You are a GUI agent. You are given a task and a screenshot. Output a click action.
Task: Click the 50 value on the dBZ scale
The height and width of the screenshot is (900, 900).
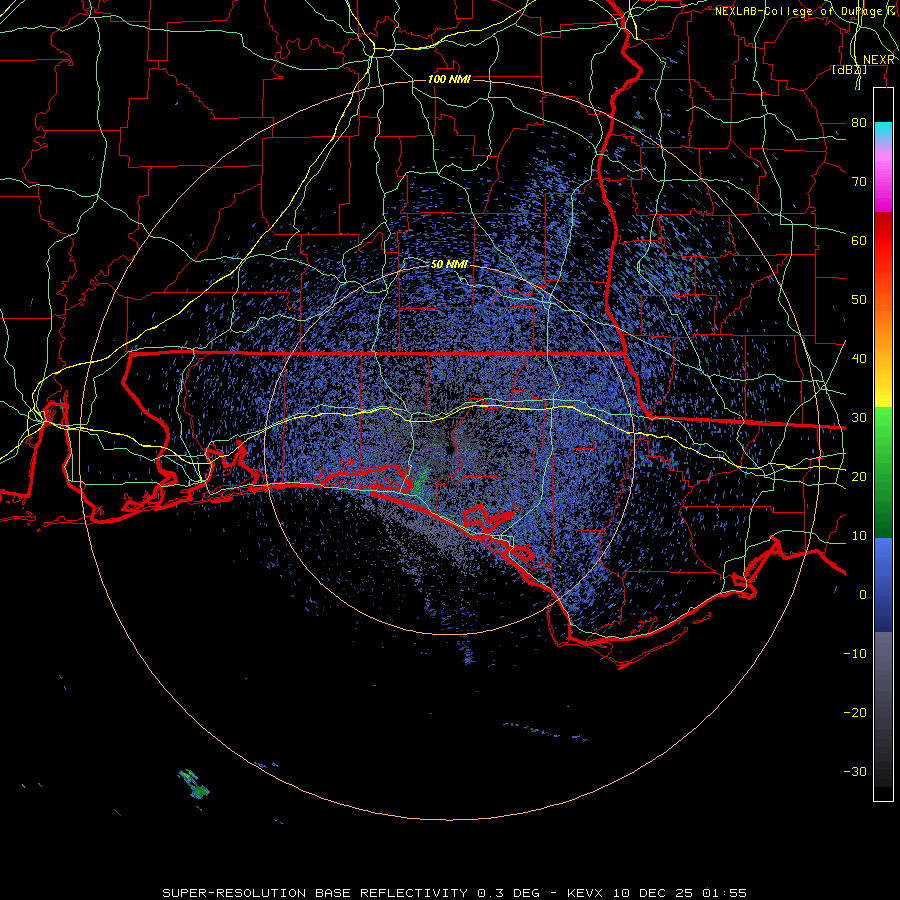[x=859, y=300]
